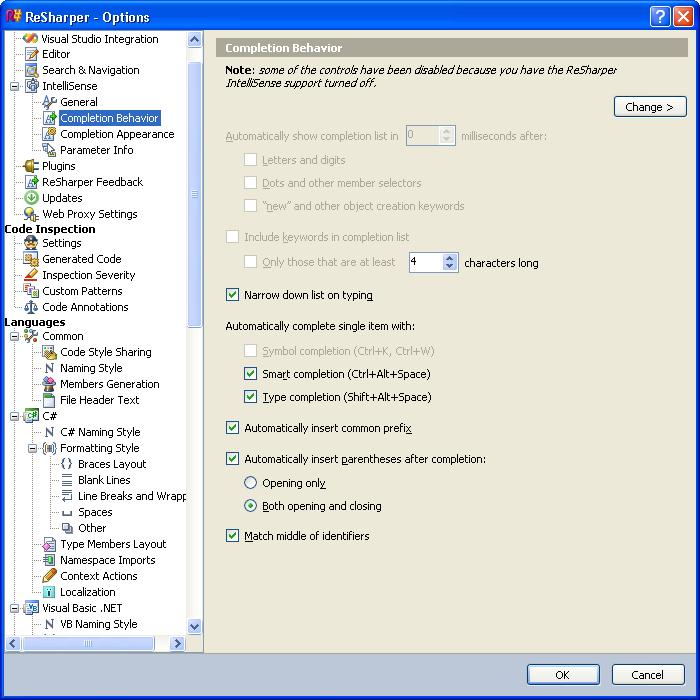700x700 pixels.
Task: Click the Braces Layout icon
Action: coord(67,464)
